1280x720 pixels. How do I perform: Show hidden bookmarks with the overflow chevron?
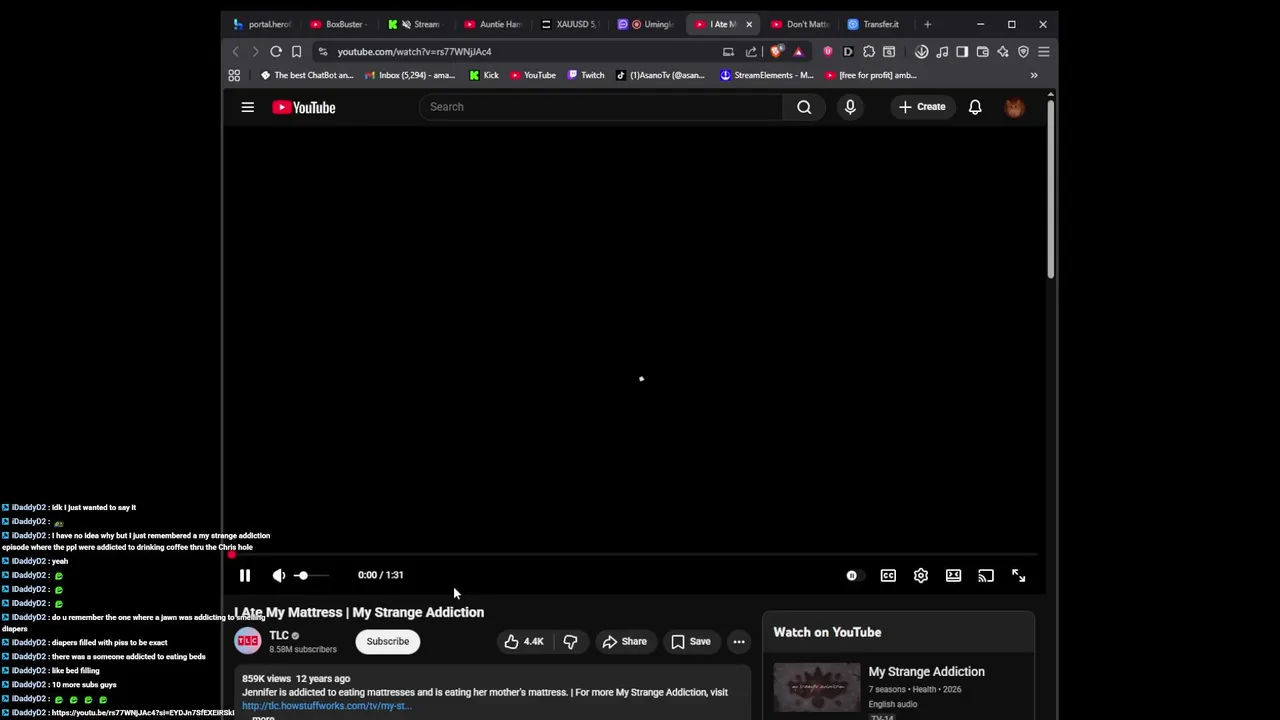pyautogui.click(x=1034, y=75)
